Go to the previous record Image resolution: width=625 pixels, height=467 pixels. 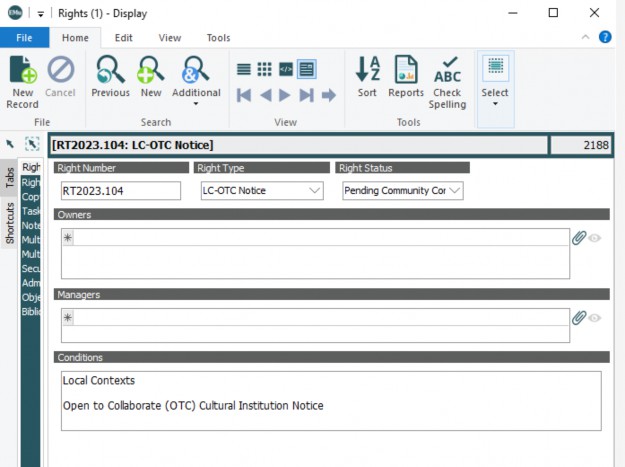[265, 95]
